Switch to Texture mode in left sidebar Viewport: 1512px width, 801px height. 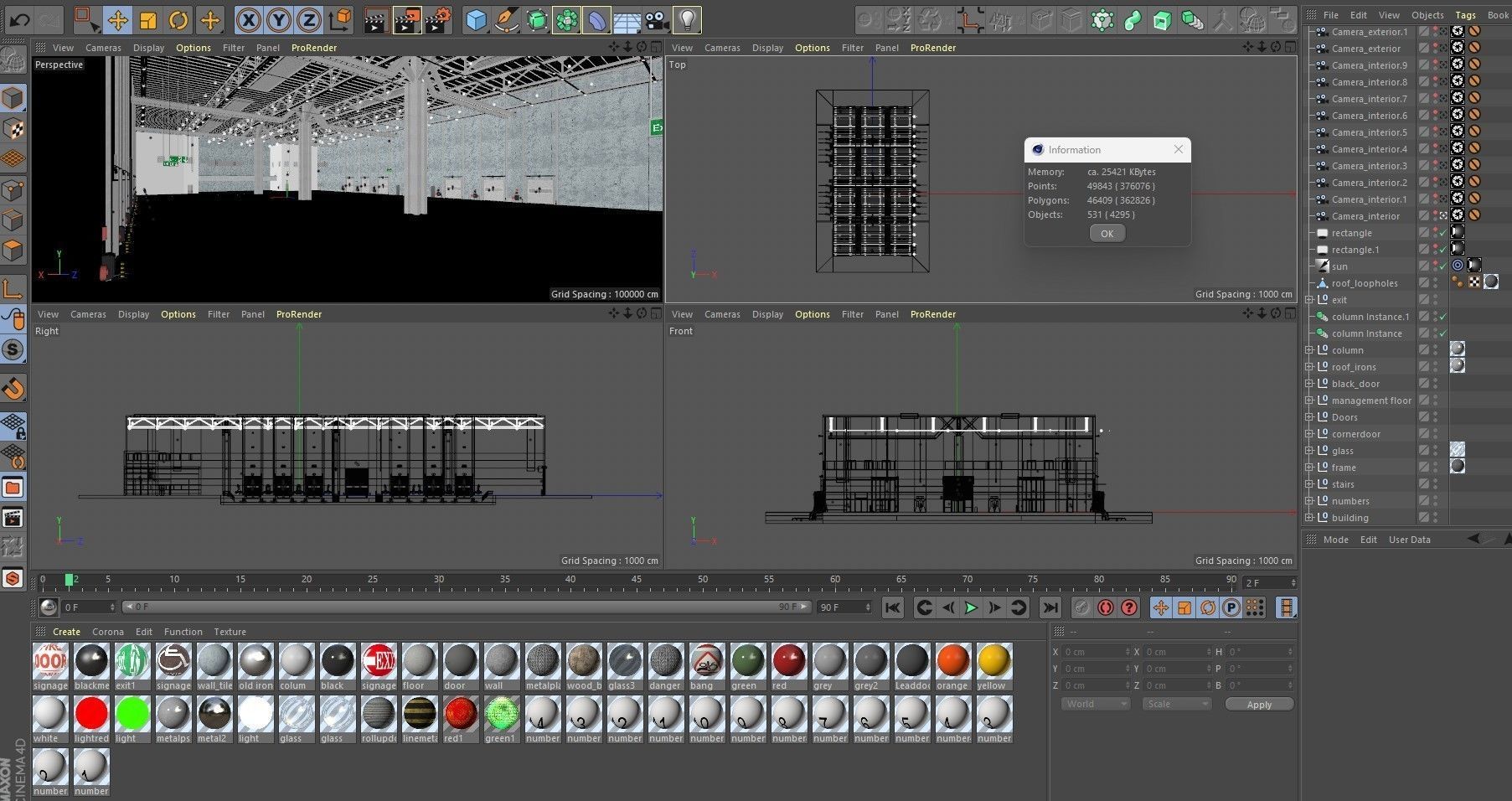point(13,128)
